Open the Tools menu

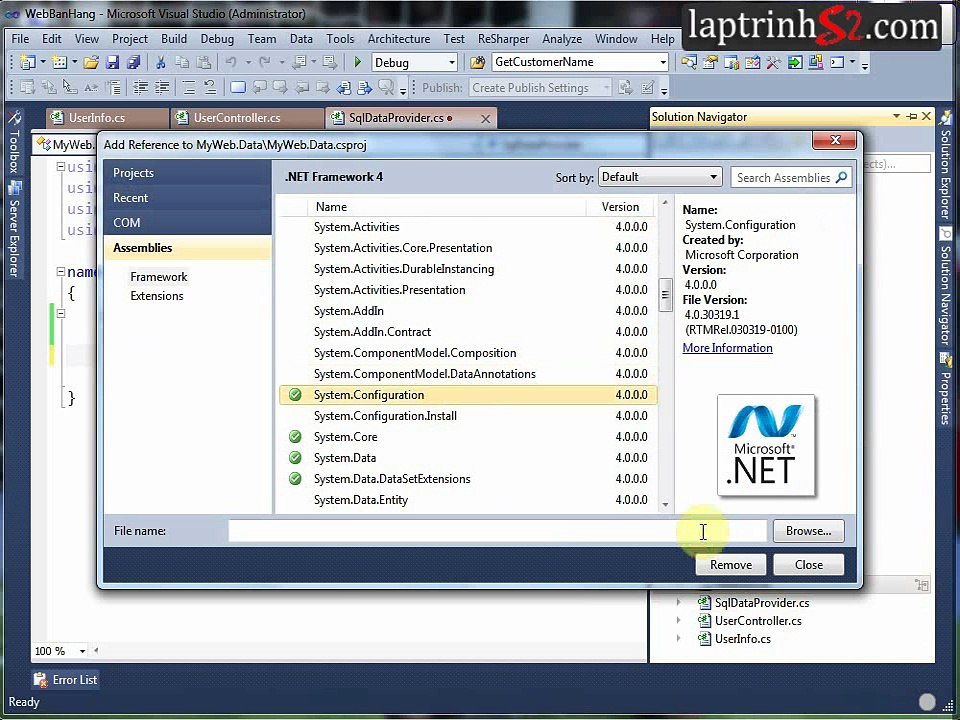(x=340, y=39)
